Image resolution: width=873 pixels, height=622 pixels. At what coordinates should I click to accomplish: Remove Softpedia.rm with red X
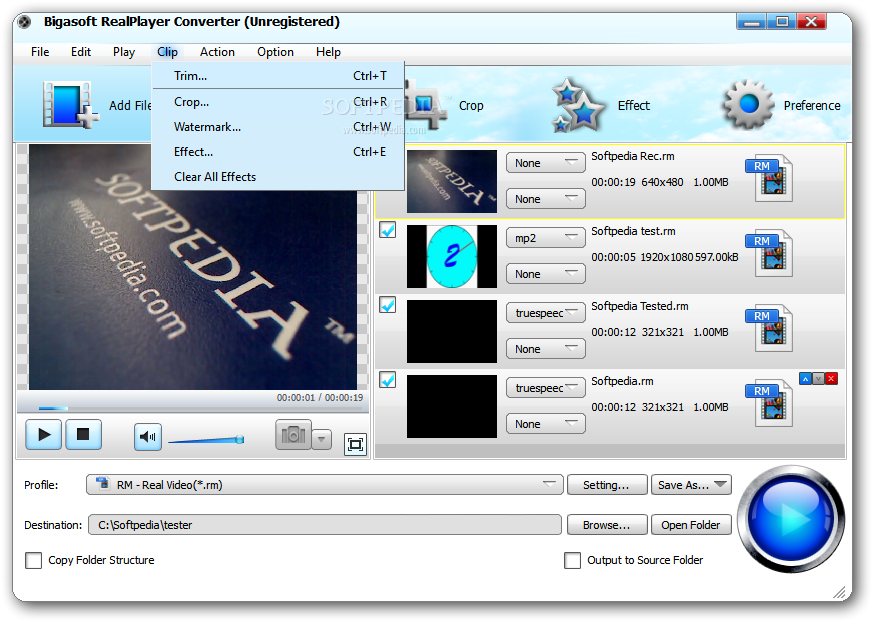coord(831,379)
